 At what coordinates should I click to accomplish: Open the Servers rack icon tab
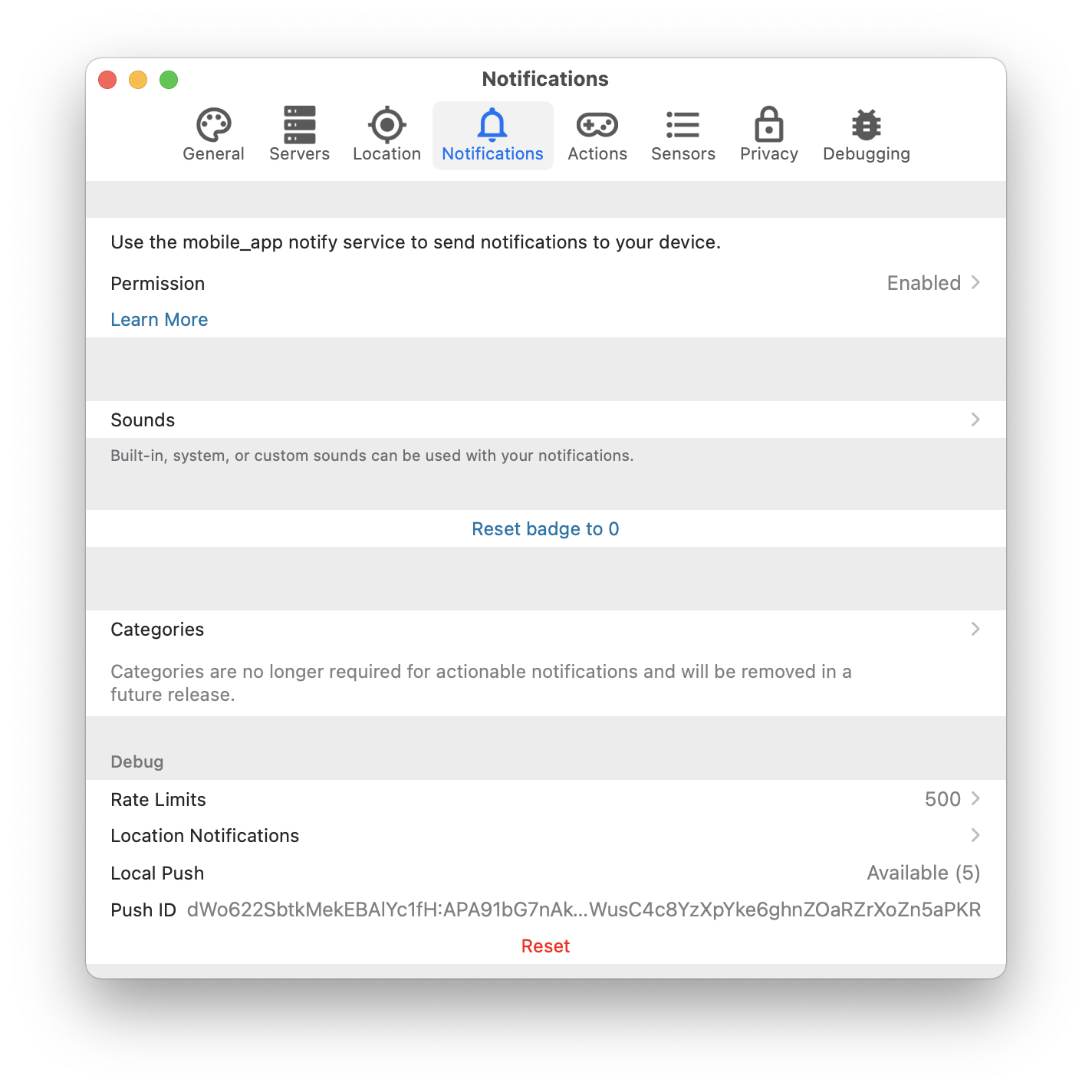(299, 135)
